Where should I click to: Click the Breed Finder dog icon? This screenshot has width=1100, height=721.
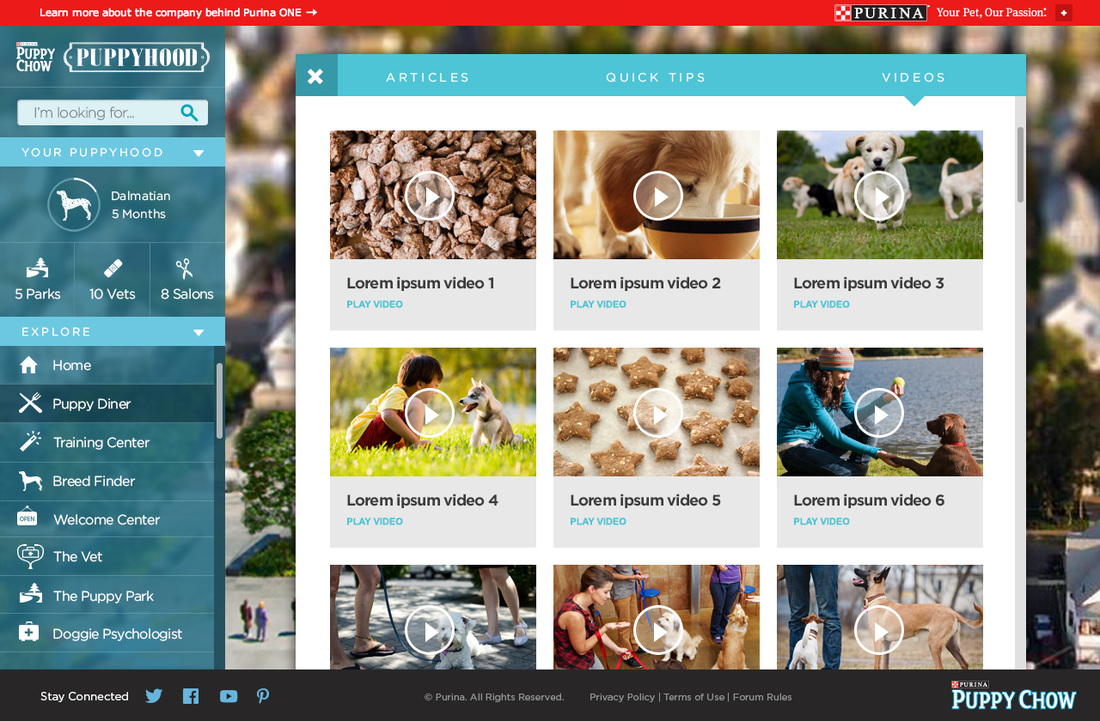click(x=30, y=480)
